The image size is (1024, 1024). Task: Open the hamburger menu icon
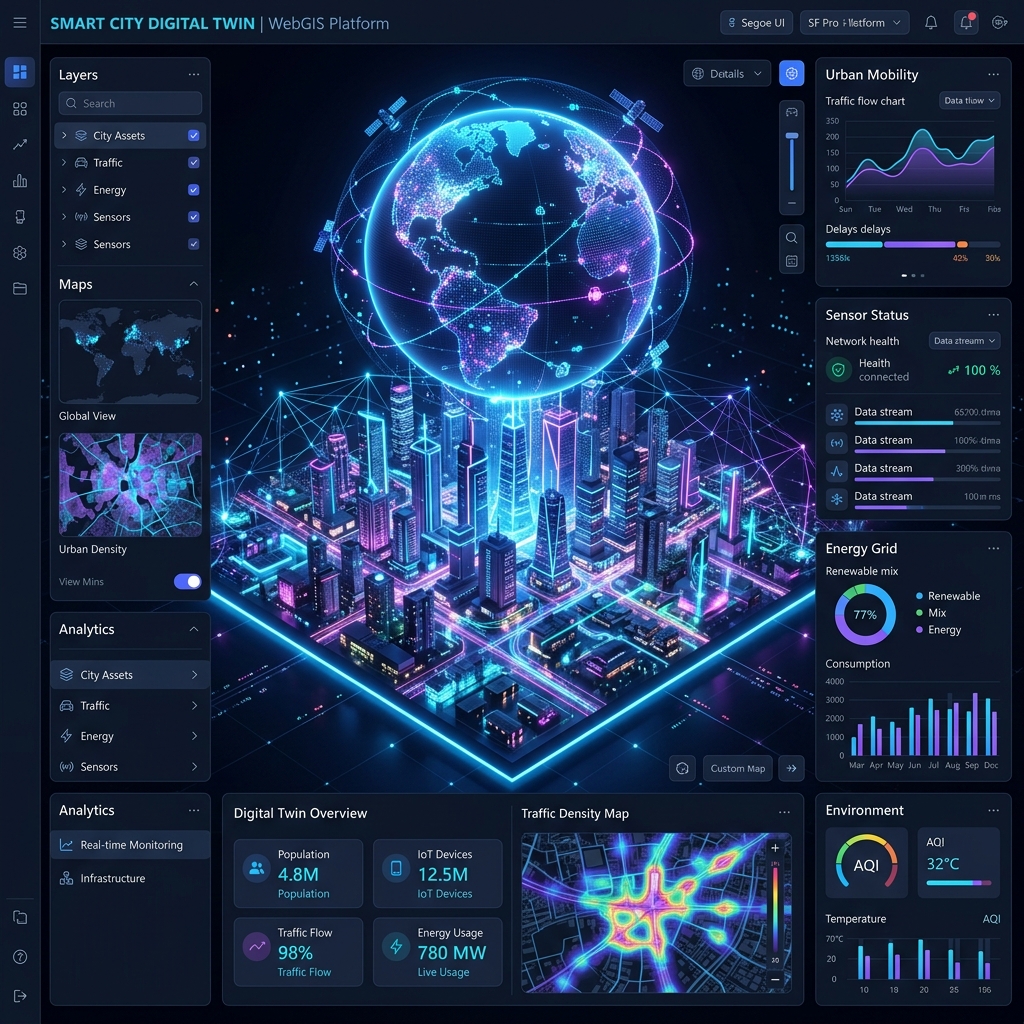(x=20, y=23)
